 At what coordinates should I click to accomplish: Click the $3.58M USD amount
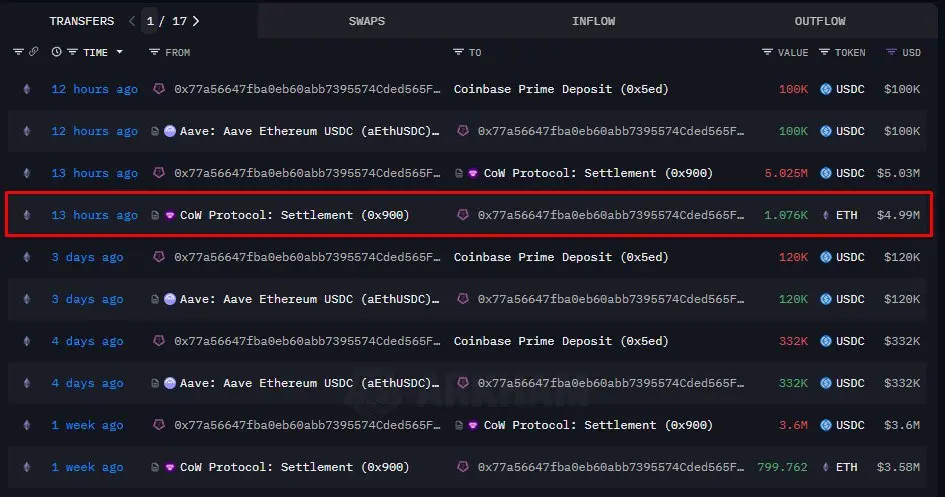pos(898,467)
